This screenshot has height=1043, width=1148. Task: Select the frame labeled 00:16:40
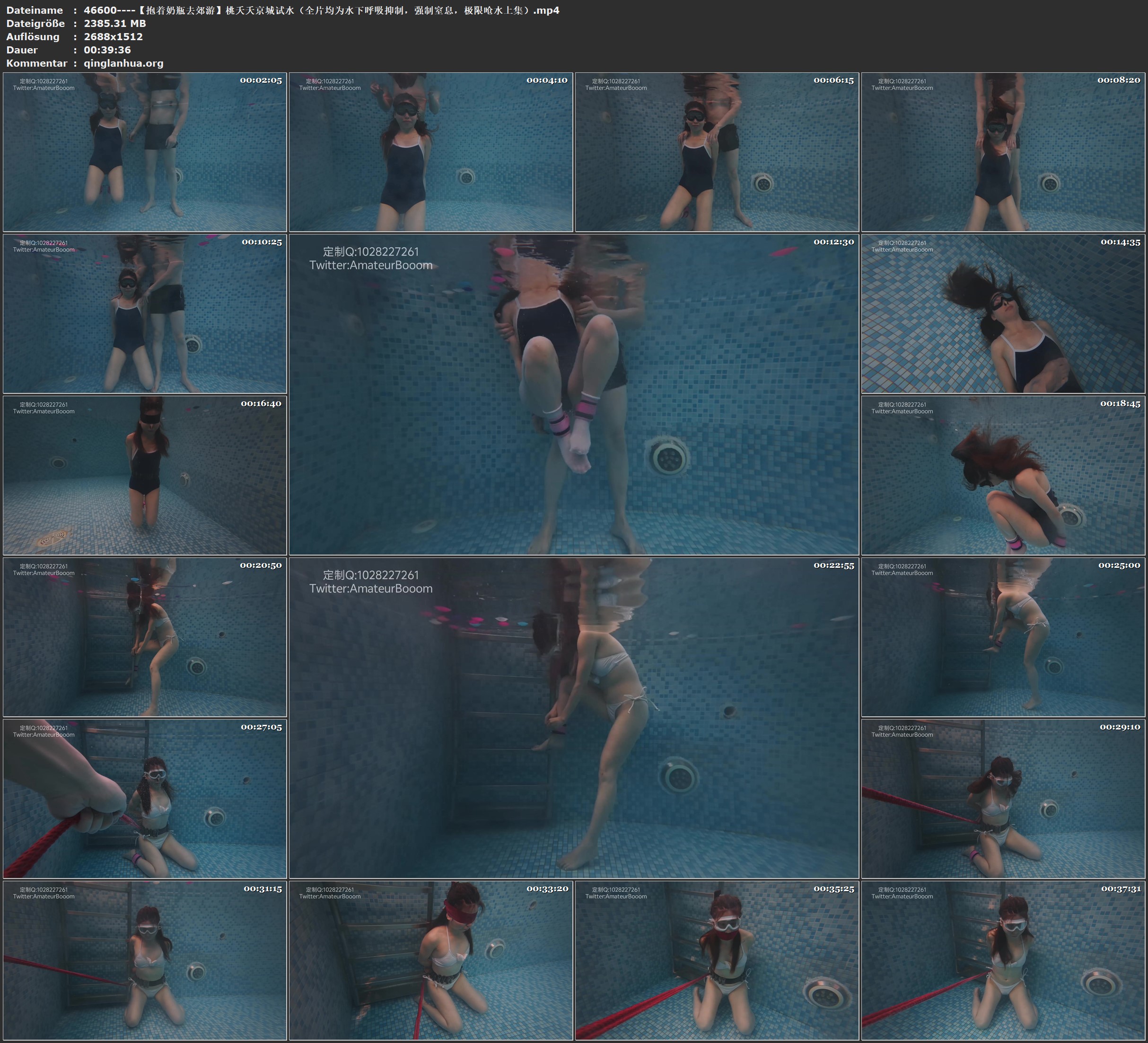point(145,475)
